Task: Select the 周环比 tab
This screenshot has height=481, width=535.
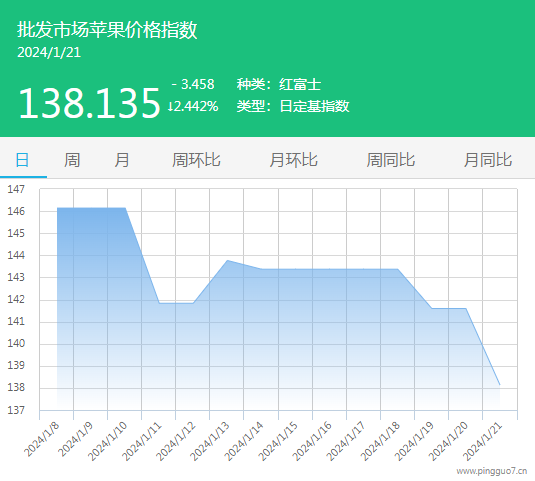Action: pos(196,160)
